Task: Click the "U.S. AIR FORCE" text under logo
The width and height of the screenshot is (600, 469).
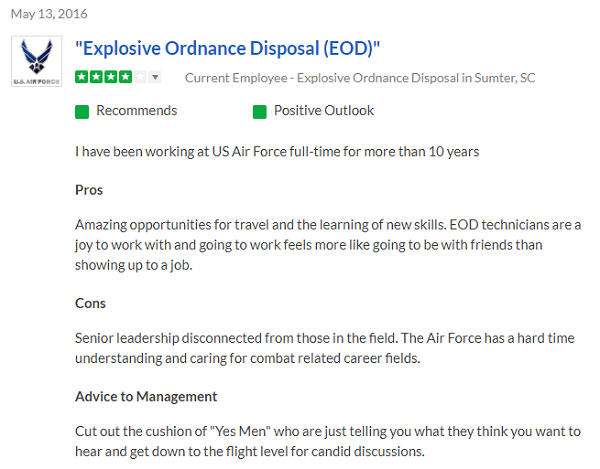Action: click(x=35, y=81)
